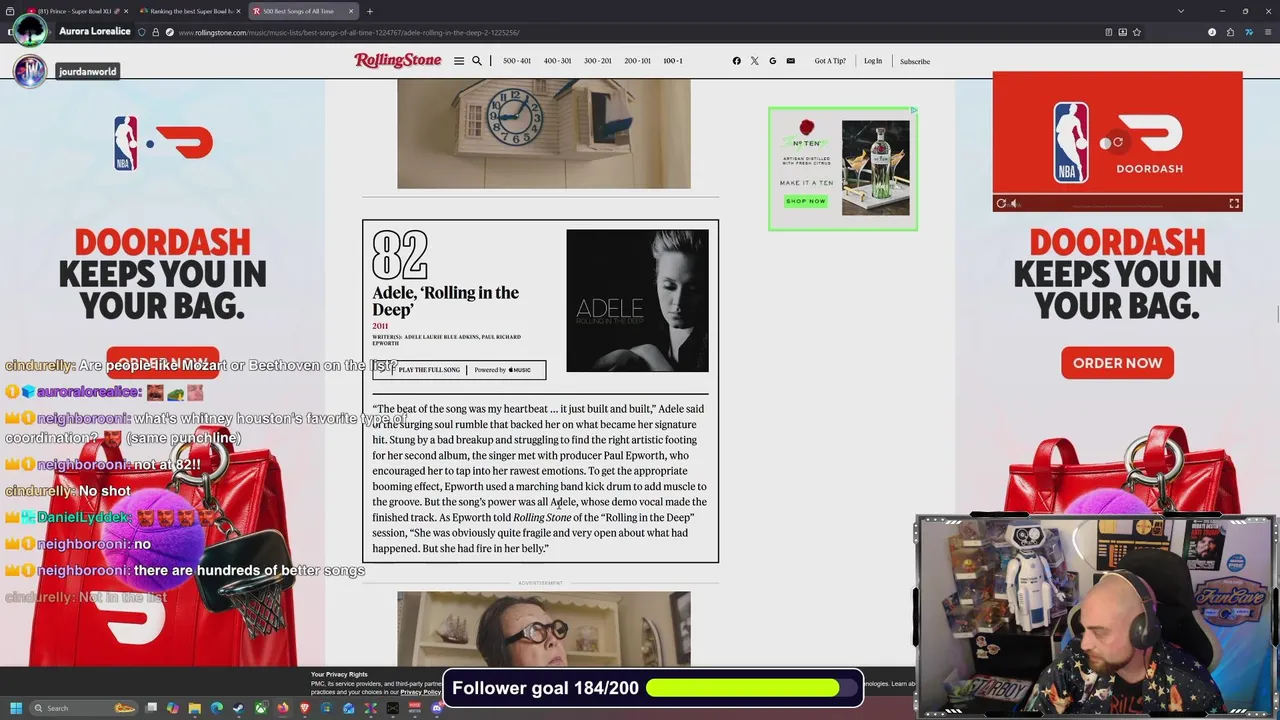Click the streamer webcam overlay
The height and width of the screenshot is (720, 1280).
(1095, 617)
